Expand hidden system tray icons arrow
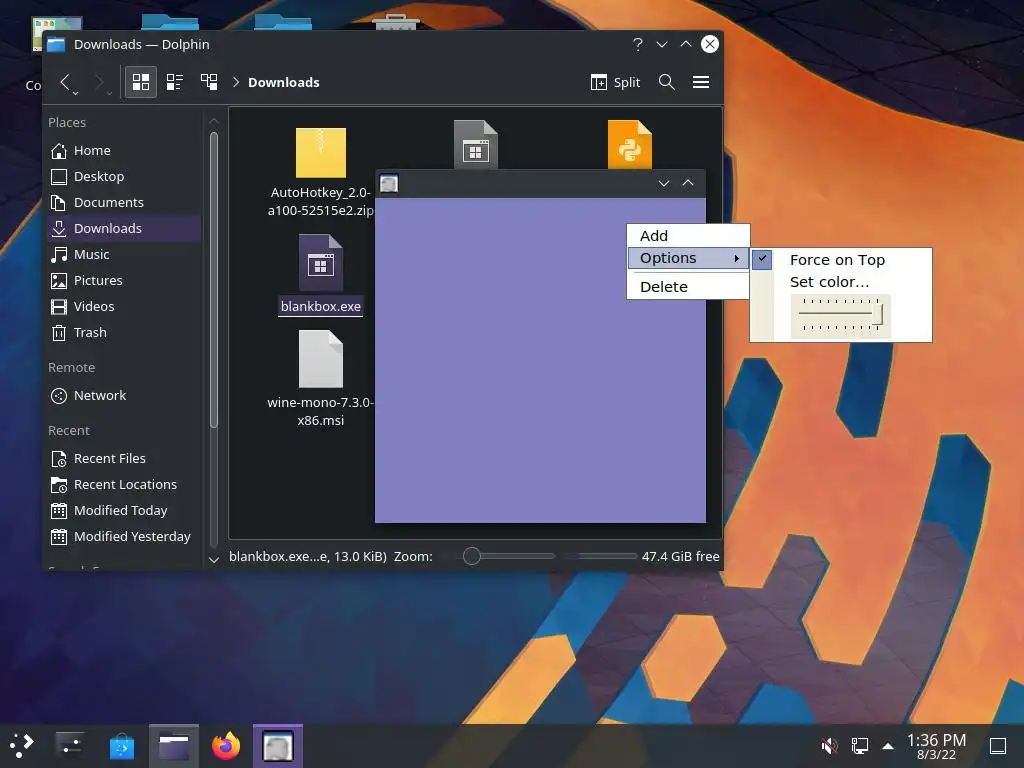Viewport: 1024px width, 768px height. tap(888, 745)
